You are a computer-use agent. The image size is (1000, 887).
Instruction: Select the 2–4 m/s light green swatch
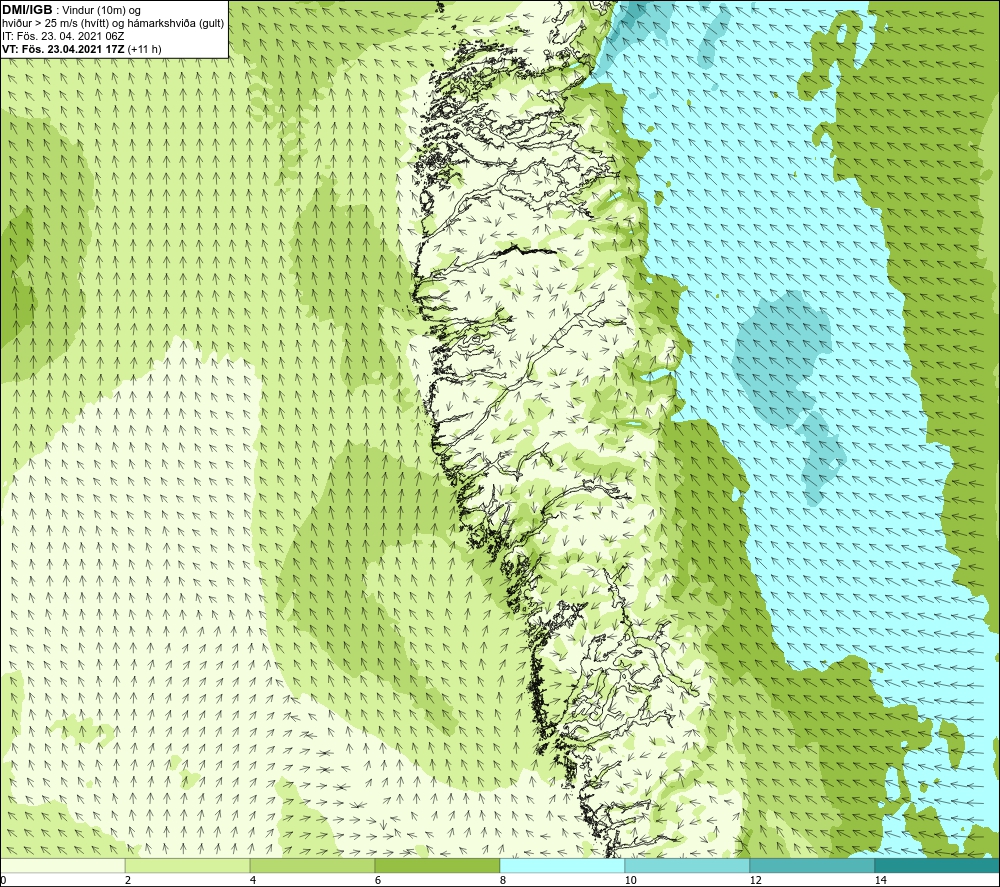point(188,866)
